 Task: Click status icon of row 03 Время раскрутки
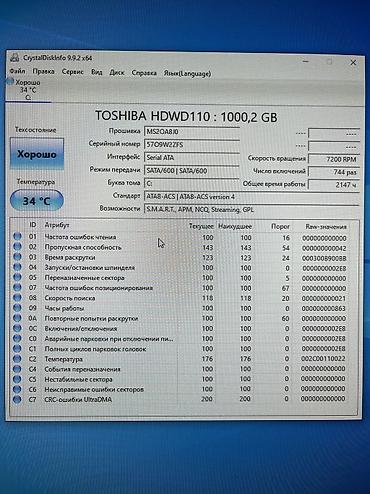pos(17,257)
